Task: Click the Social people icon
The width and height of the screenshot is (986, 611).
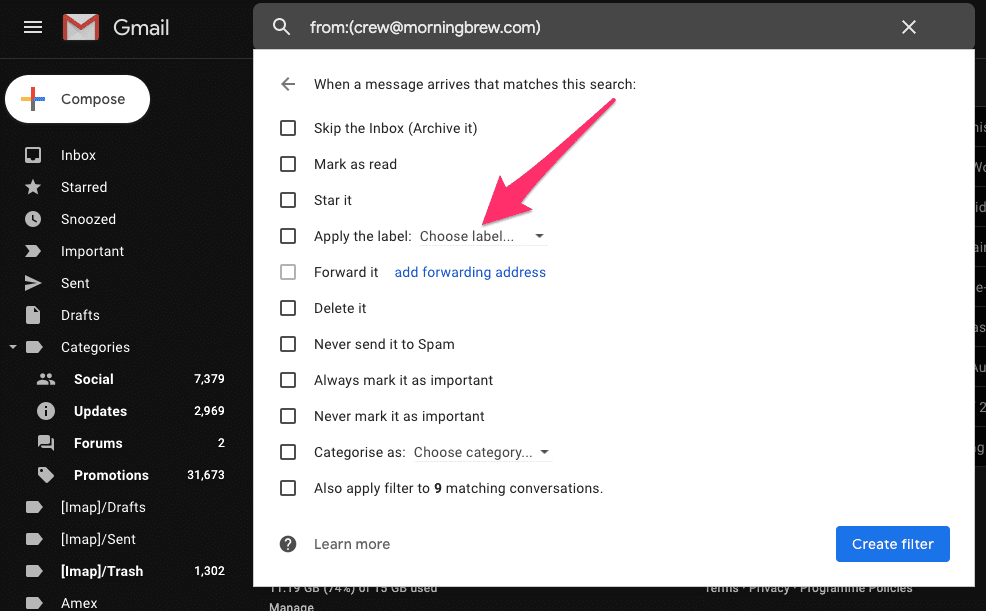Action: [46, 379]
